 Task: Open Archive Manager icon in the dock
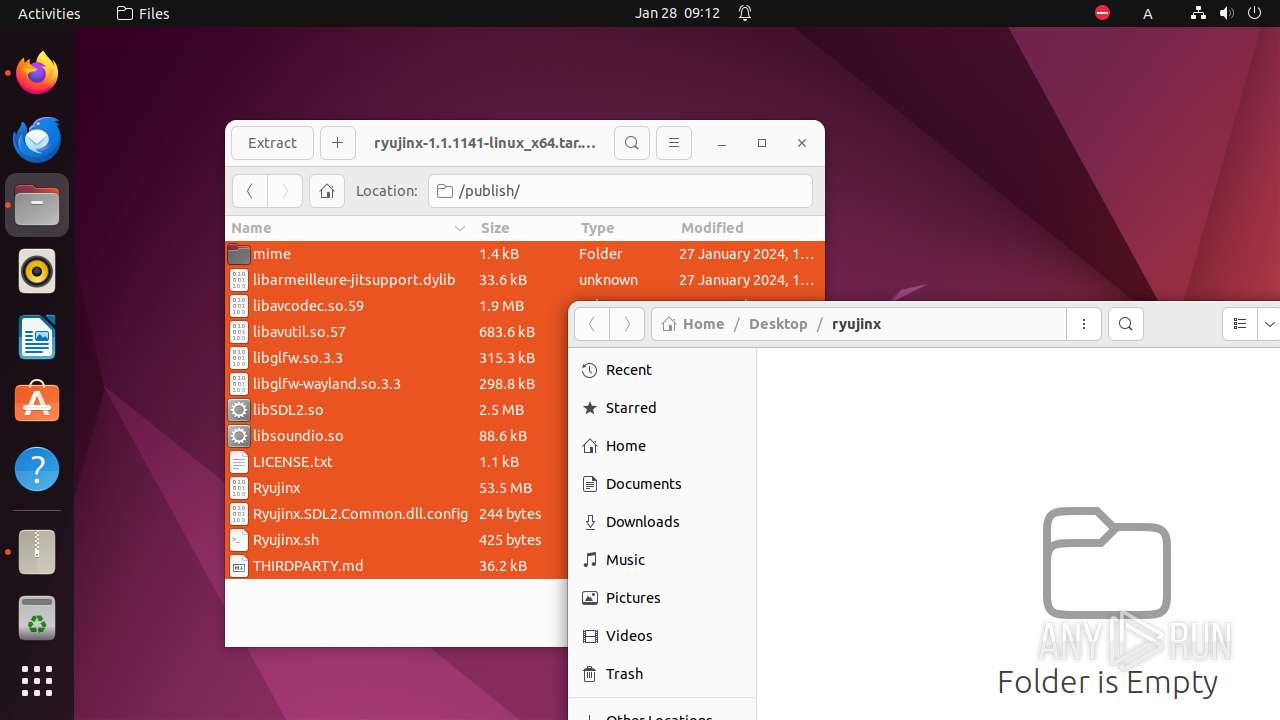tap(37, 552)
